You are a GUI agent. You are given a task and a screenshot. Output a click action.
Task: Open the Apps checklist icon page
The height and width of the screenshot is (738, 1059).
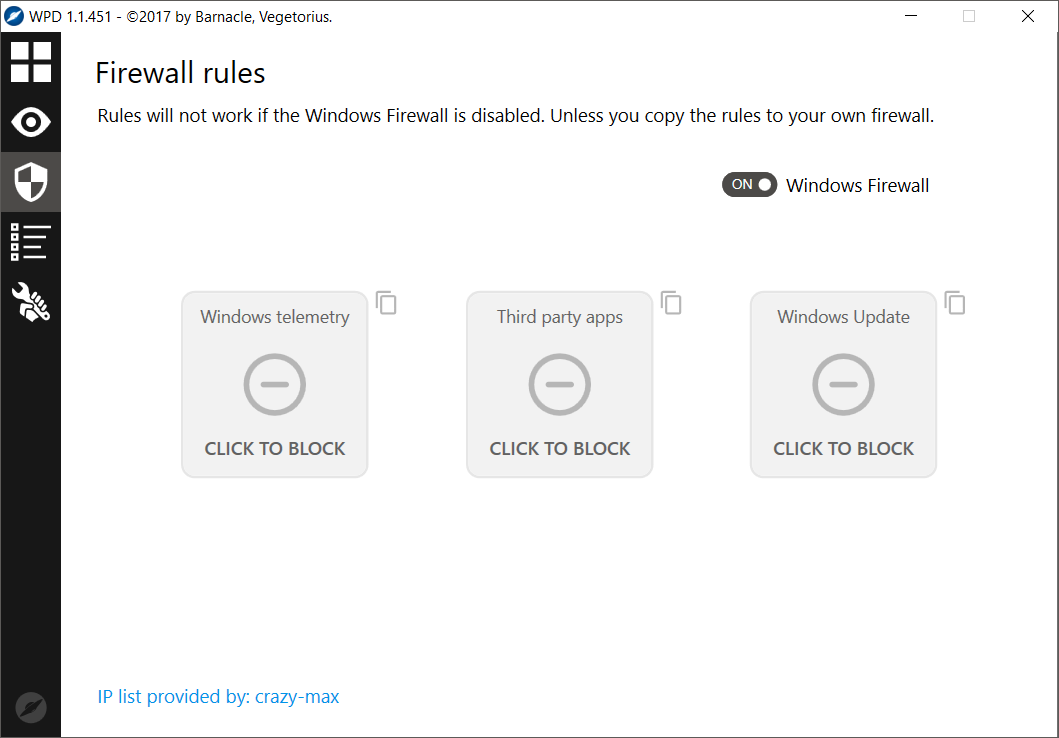(x=30, y=242)
